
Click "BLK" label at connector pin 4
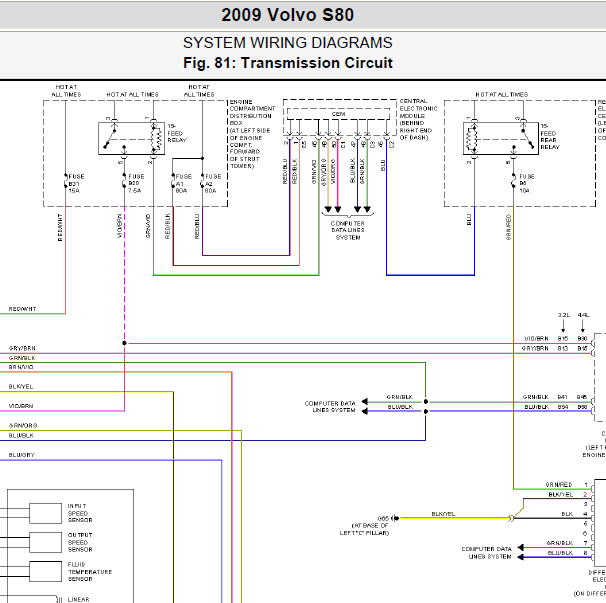[x=567, y=514]
